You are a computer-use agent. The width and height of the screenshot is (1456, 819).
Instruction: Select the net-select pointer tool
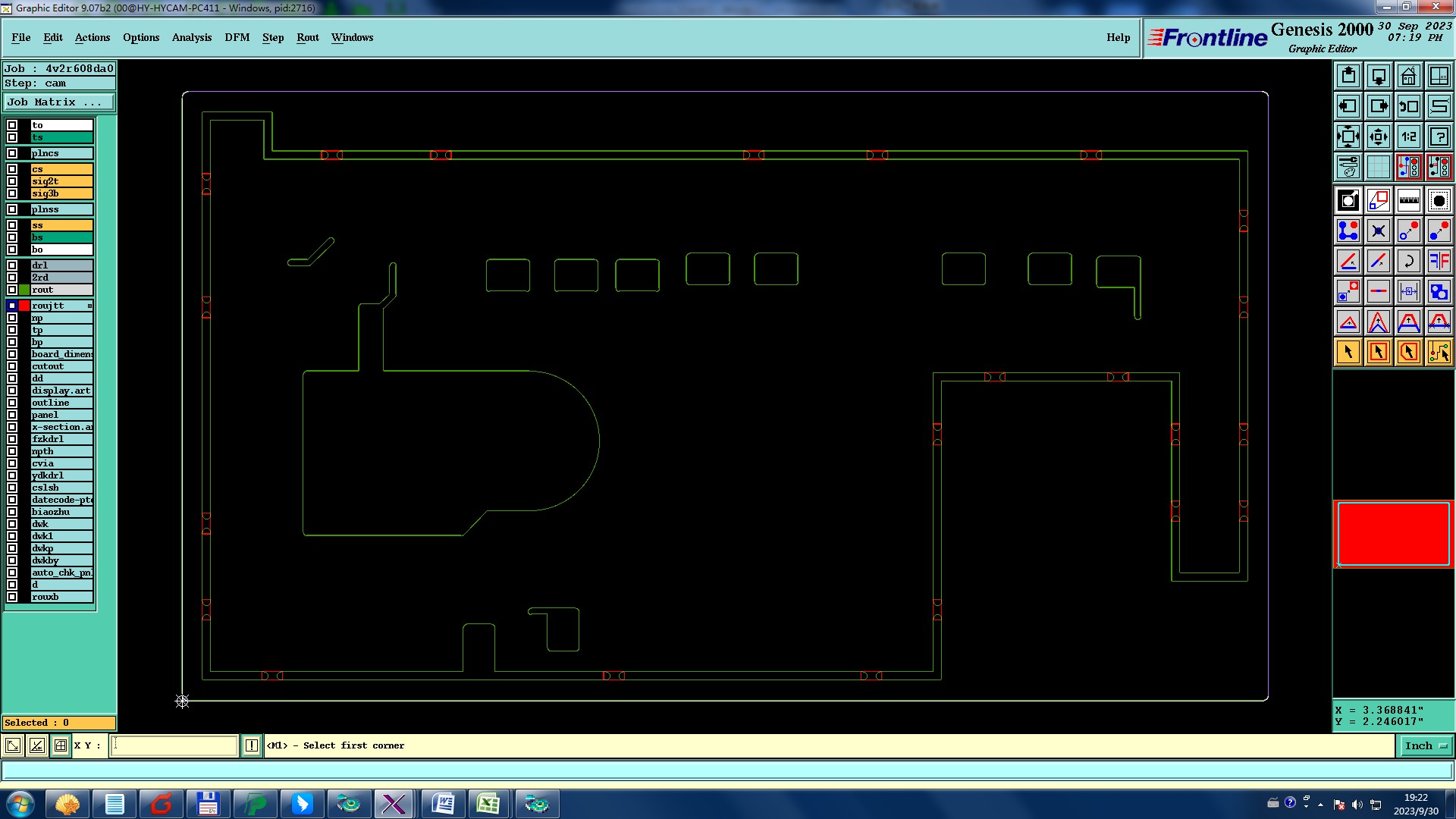pyautogui.click(x=1439, y=352)
